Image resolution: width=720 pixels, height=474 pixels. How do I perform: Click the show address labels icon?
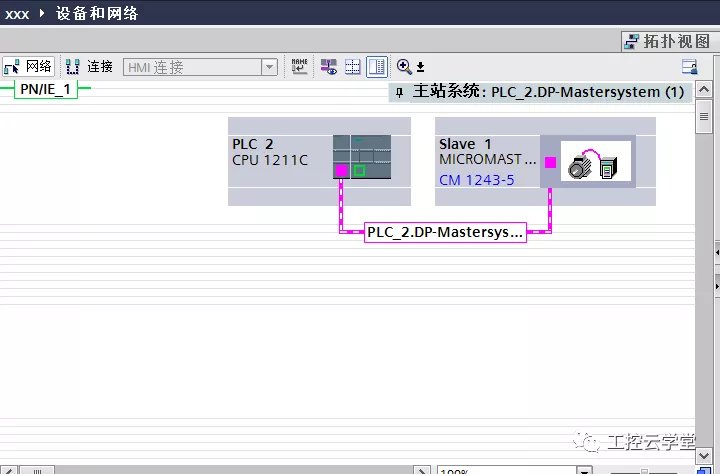(x=328, y=67)
